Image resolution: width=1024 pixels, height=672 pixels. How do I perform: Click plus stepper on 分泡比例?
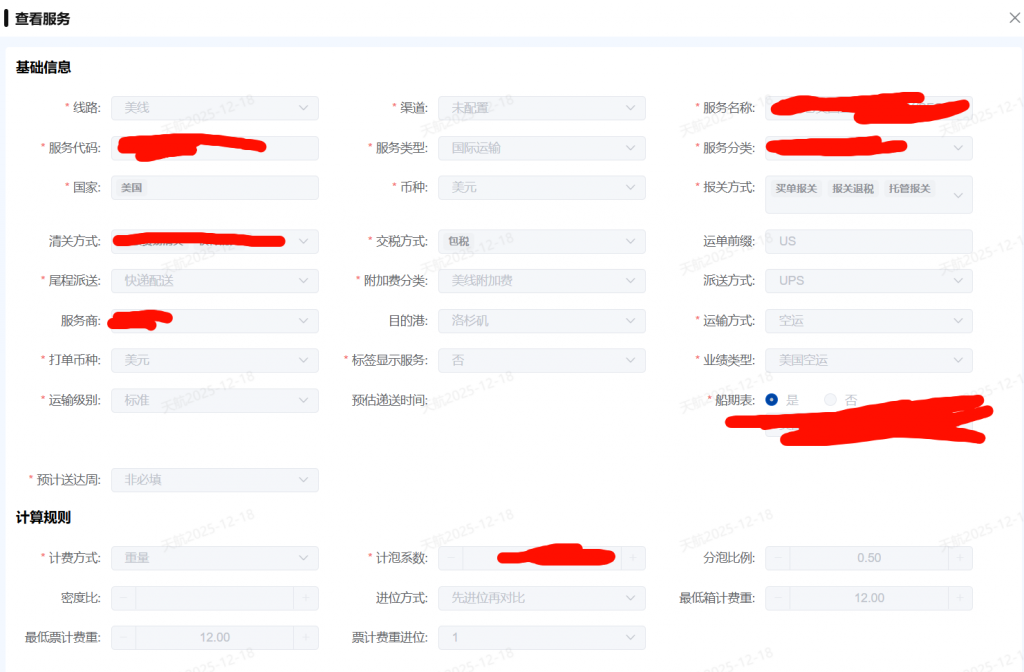[x=960, y=558]
